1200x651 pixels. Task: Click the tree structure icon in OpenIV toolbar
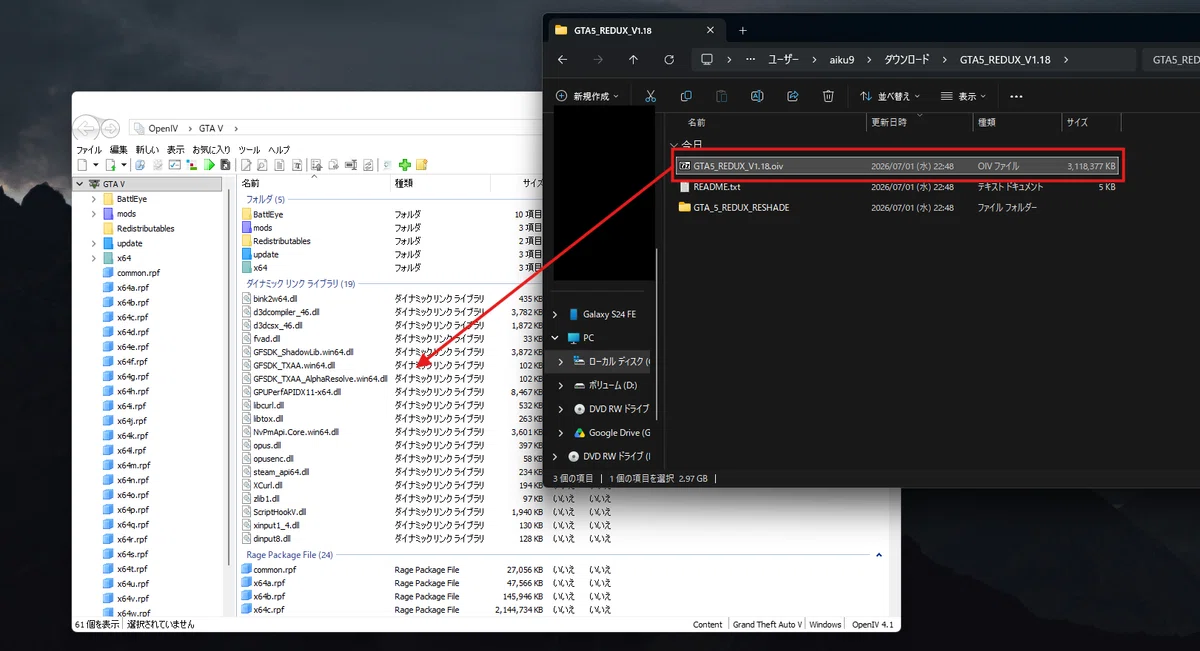191,165
